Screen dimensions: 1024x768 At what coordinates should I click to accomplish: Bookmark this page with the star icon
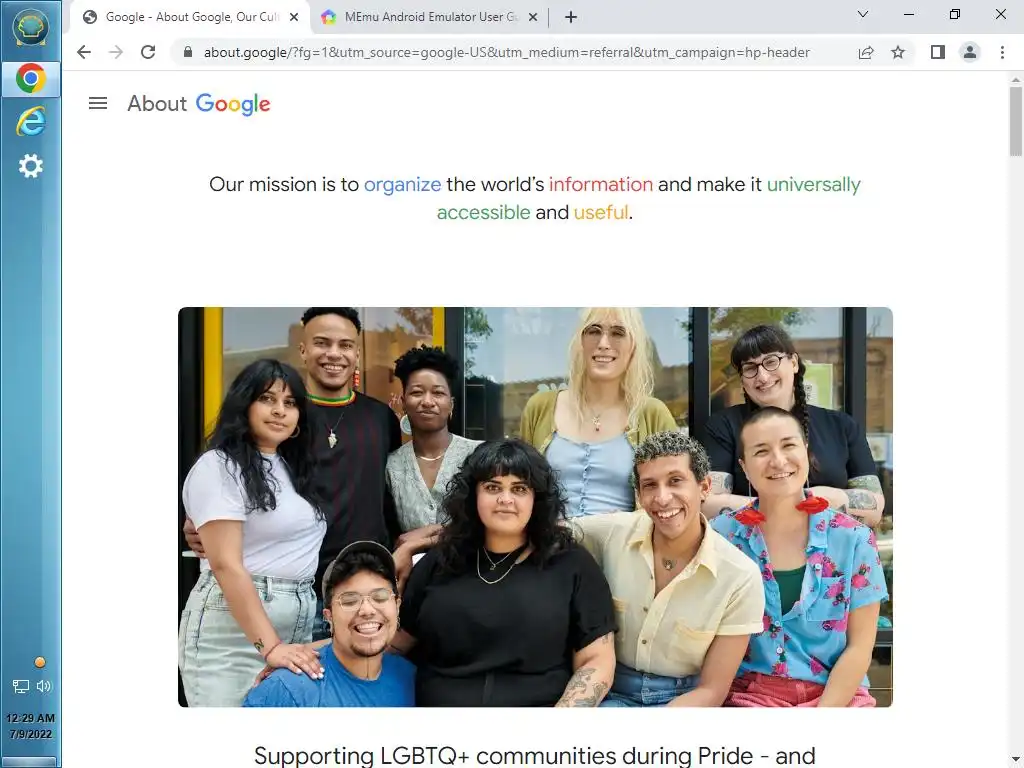pyautogui.click(x=898, y=52)
